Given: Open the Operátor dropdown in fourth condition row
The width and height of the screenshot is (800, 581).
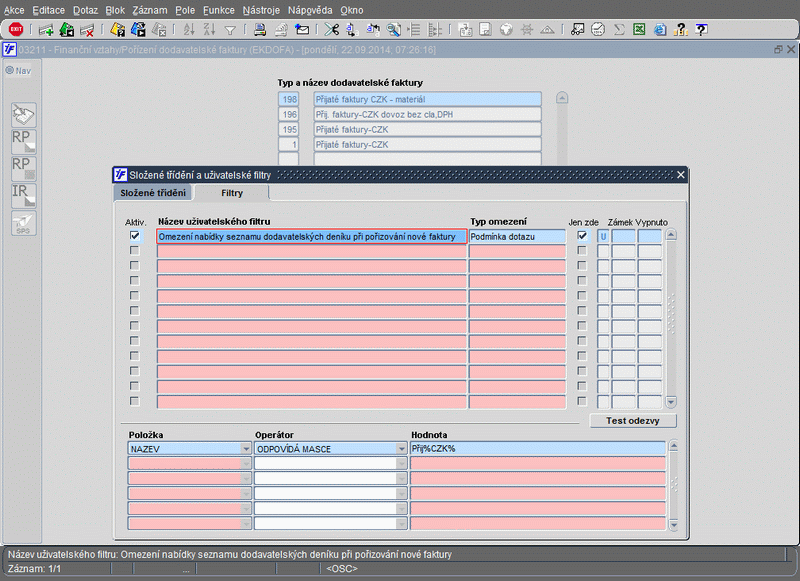Looking at the screenshot, I should click(402, 493).
